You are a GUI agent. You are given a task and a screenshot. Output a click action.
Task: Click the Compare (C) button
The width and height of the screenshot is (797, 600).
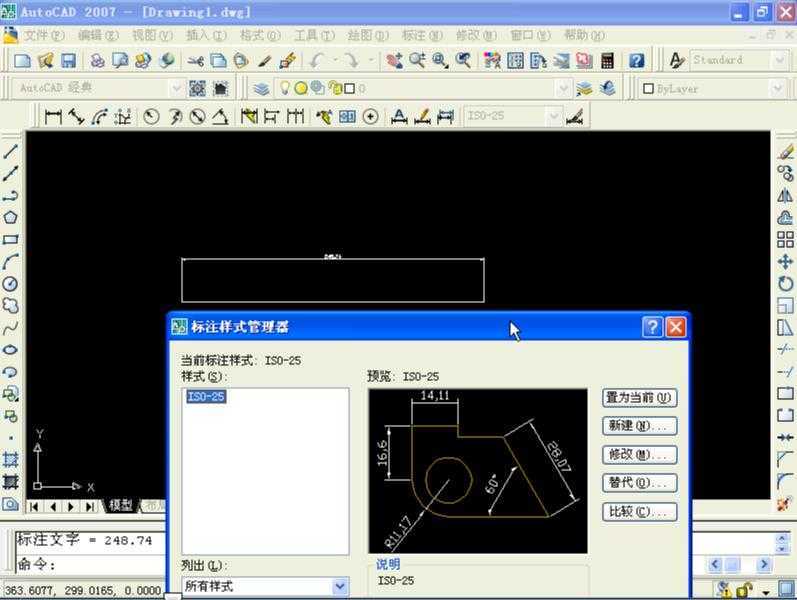point(639,512)
